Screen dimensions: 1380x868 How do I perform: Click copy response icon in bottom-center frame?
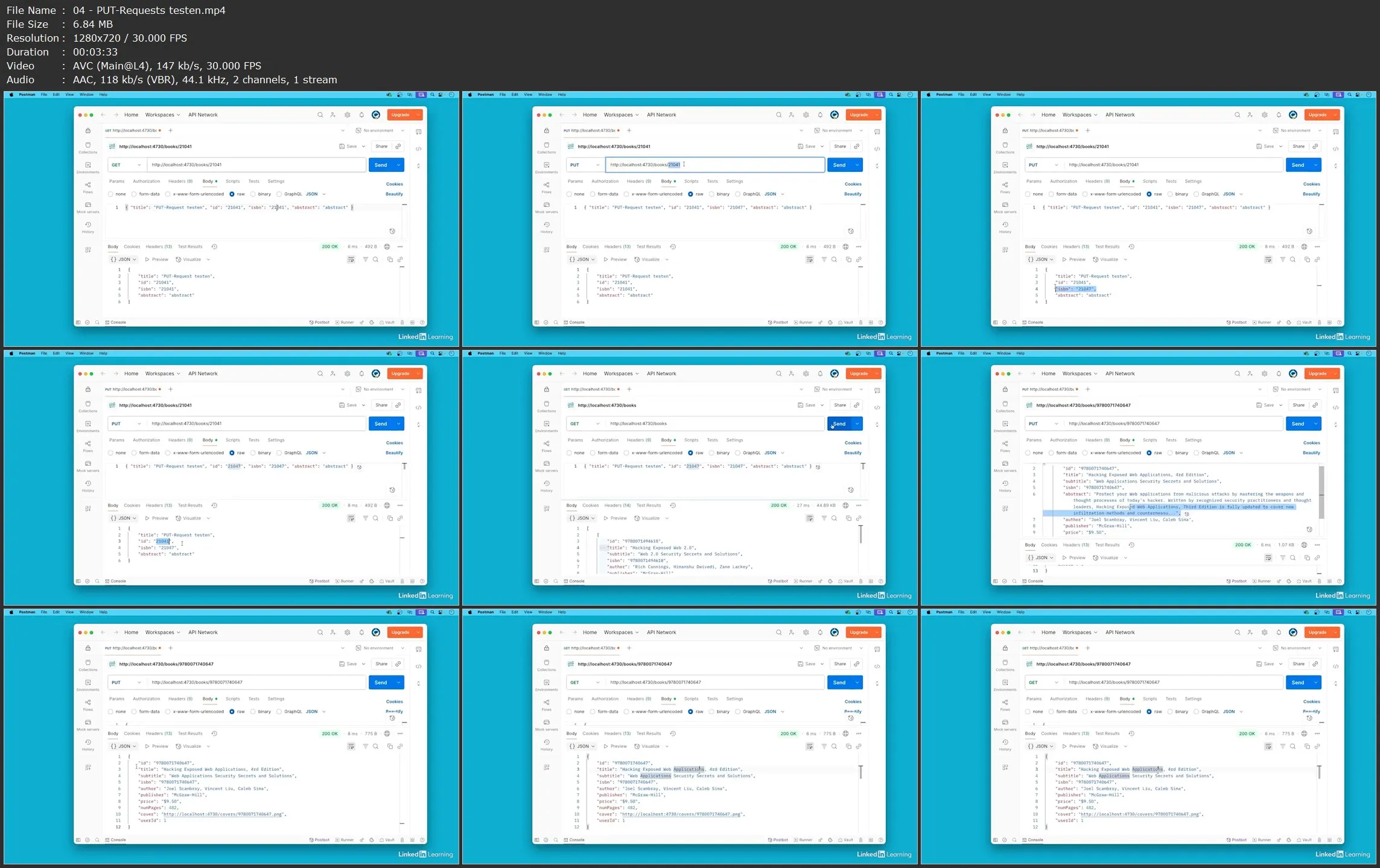[848, 746]
